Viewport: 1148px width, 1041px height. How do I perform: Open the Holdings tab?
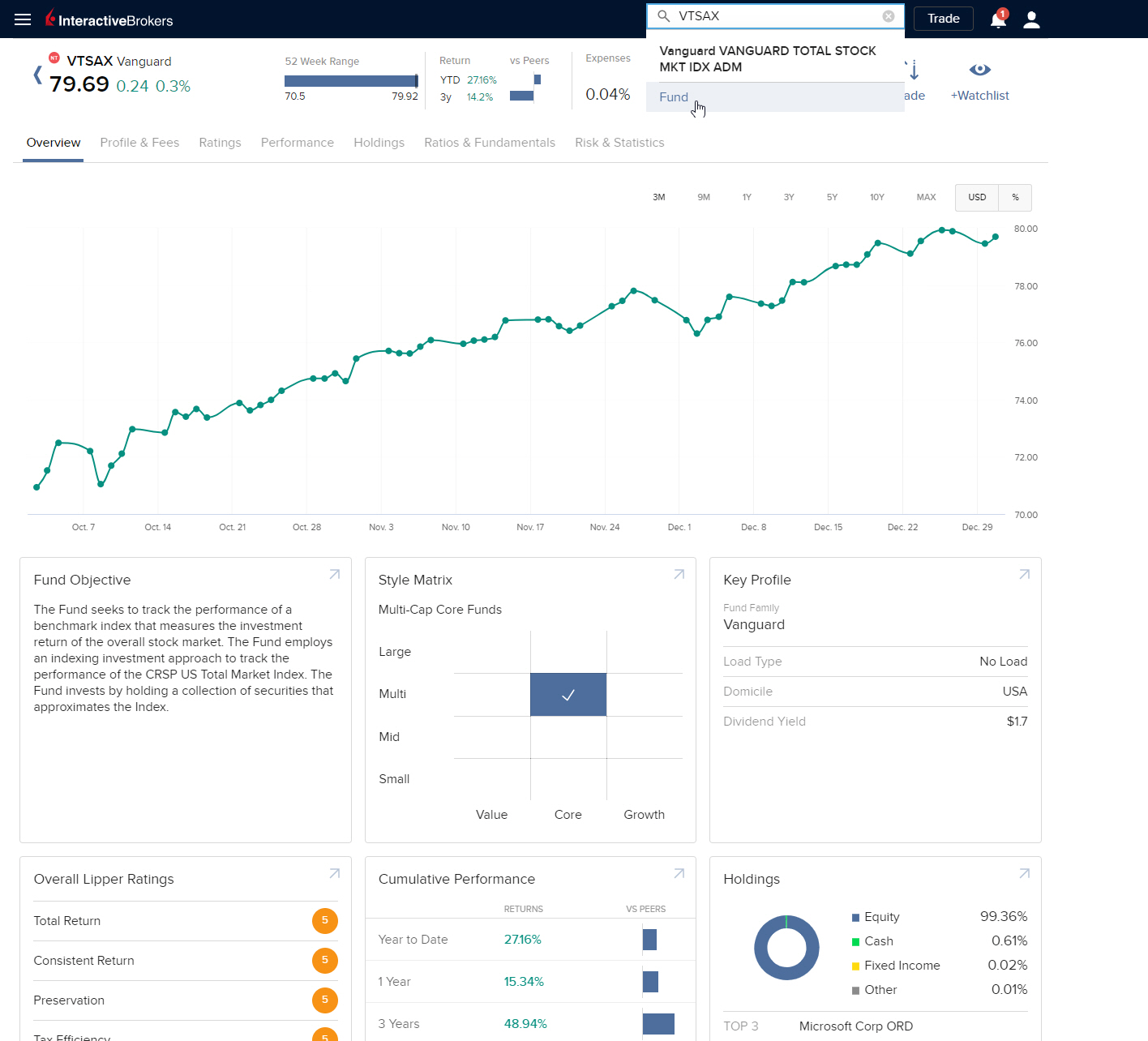tap(379, 143)
